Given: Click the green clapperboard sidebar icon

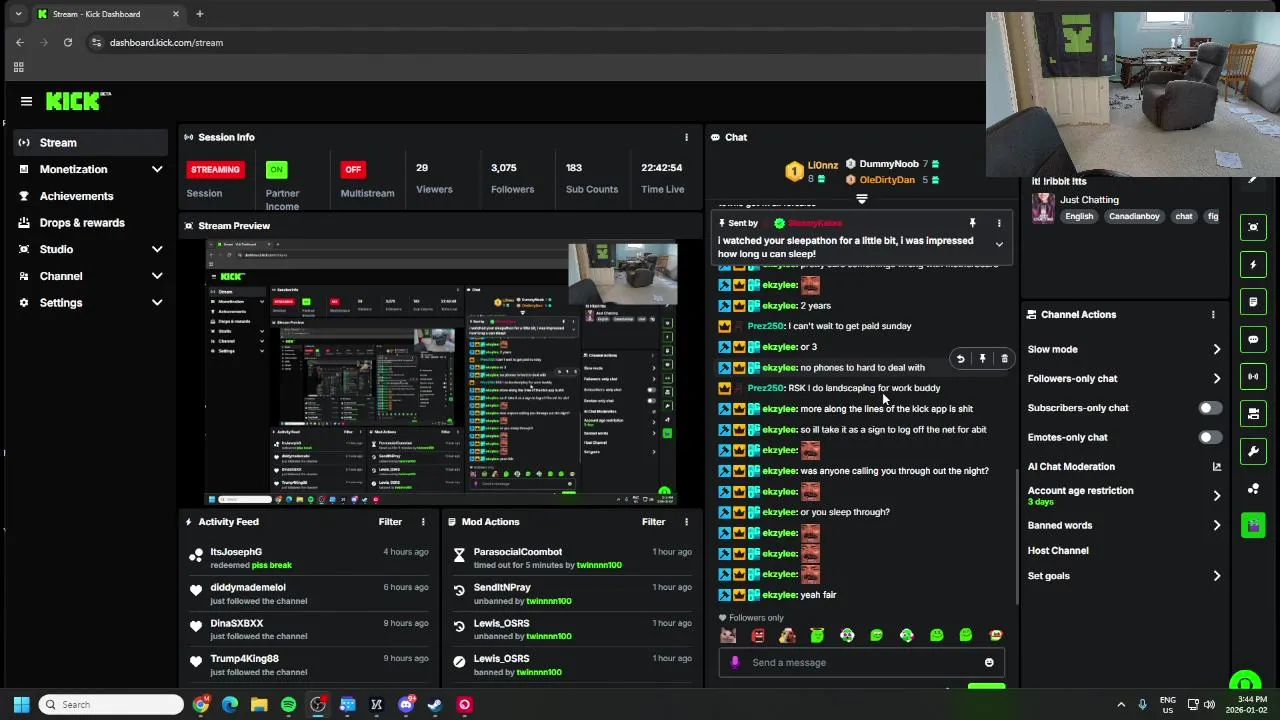Looking at the screenshot, I should pos(1253,525).
